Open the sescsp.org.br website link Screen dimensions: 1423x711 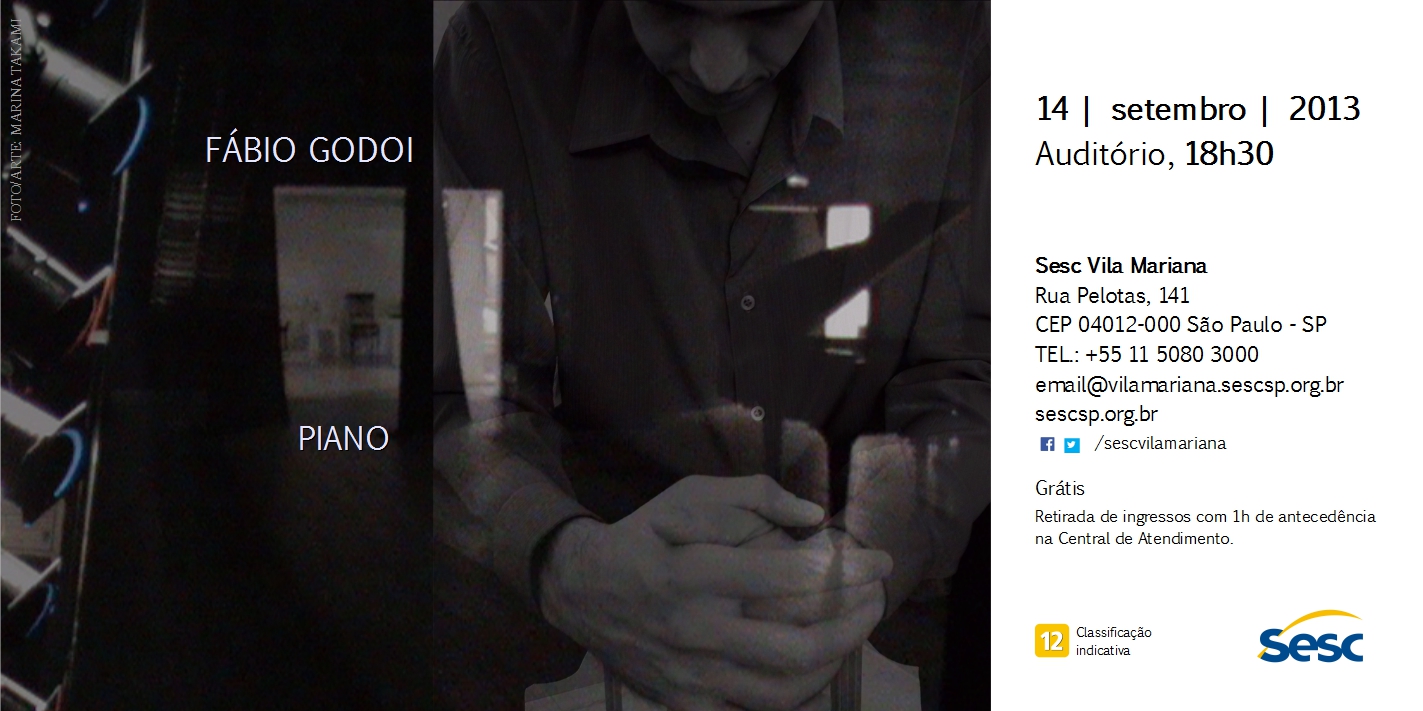1096,414
